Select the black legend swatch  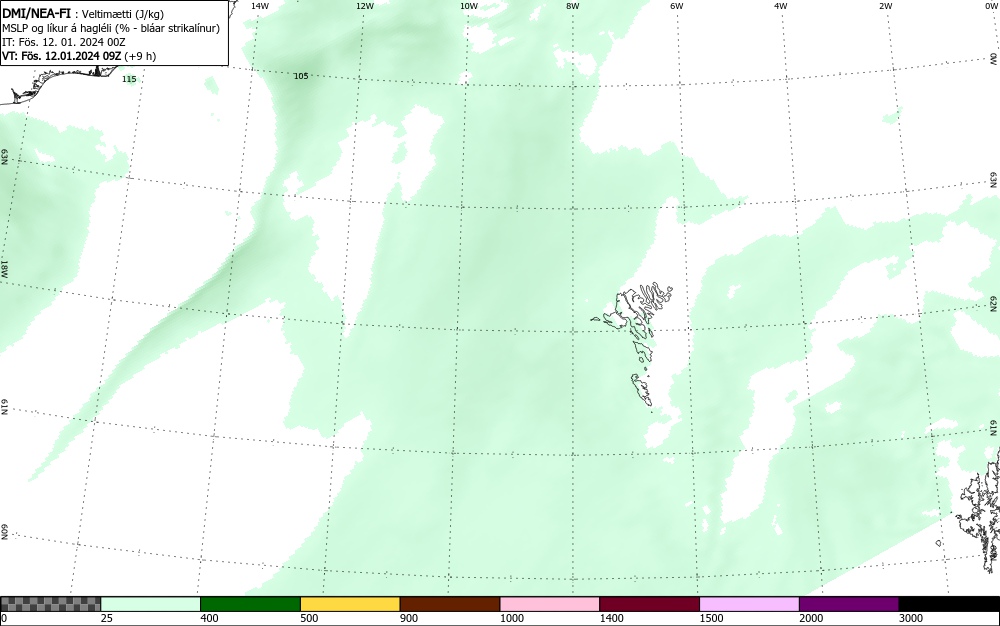click(949, 604)
